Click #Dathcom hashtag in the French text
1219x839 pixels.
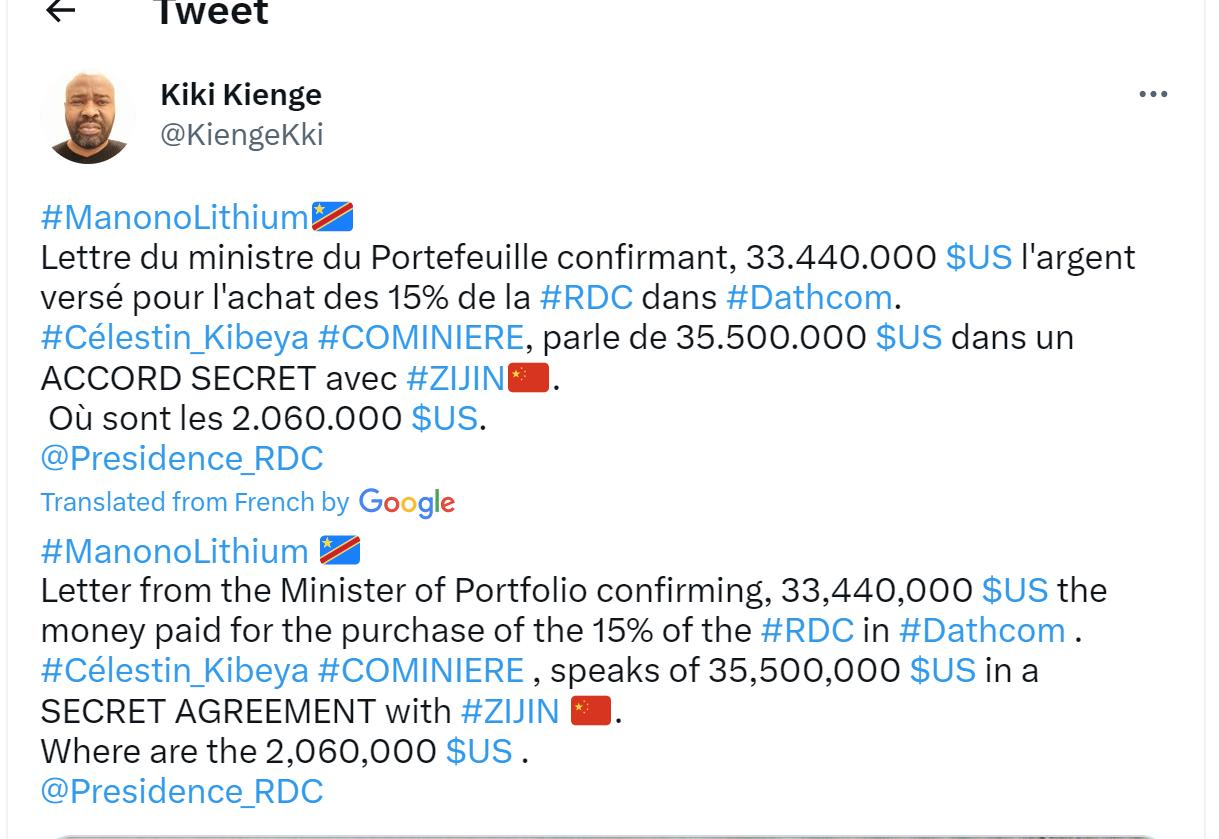pos(808,297)
